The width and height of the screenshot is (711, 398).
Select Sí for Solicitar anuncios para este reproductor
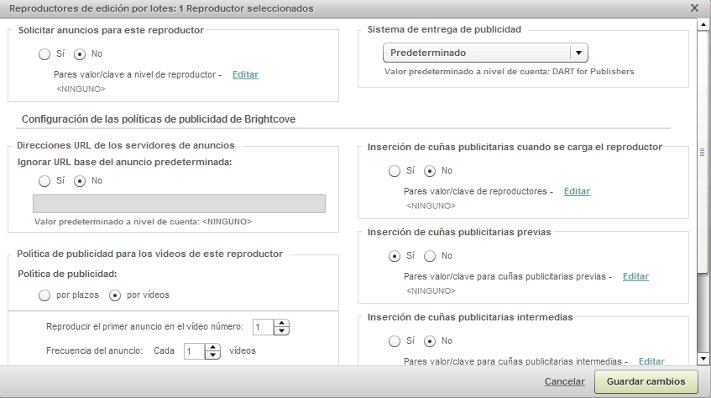click(x=44, y=54)
